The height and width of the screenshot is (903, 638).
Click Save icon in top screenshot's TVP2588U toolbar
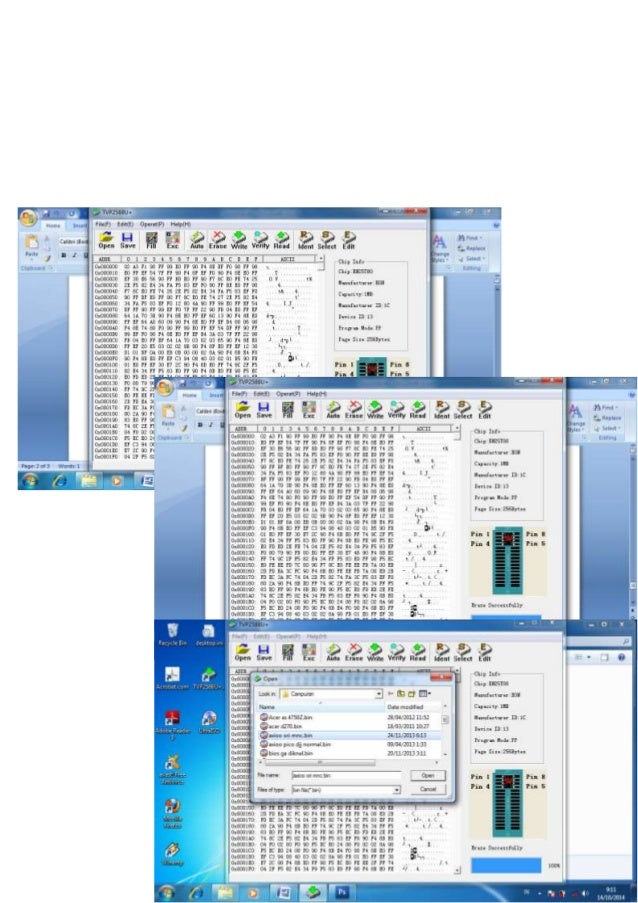coord(128,240)
